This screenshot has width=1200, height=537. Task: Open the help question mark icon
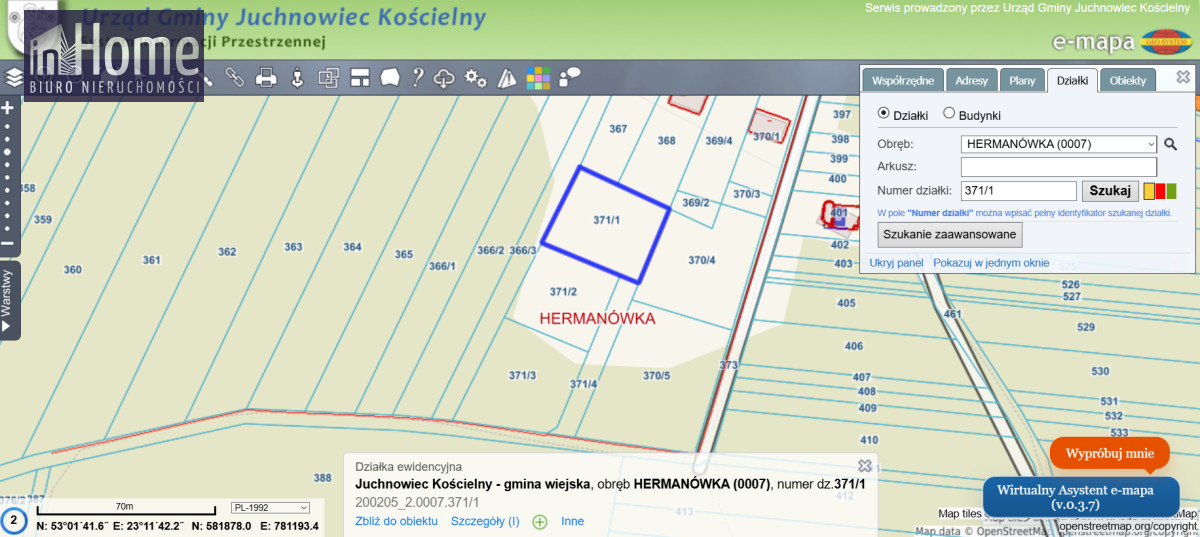click(418, 78)
